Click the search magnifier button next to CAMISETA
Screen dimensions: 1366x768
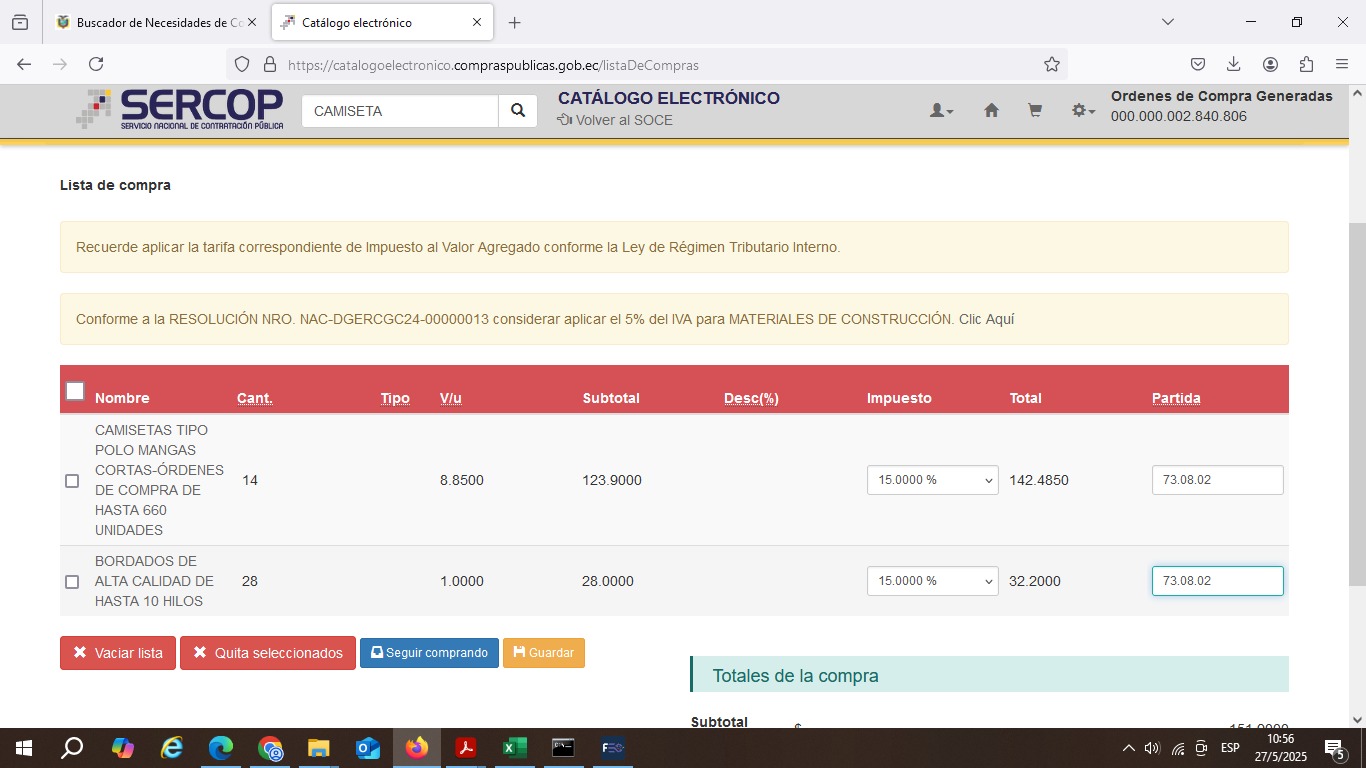518,111
